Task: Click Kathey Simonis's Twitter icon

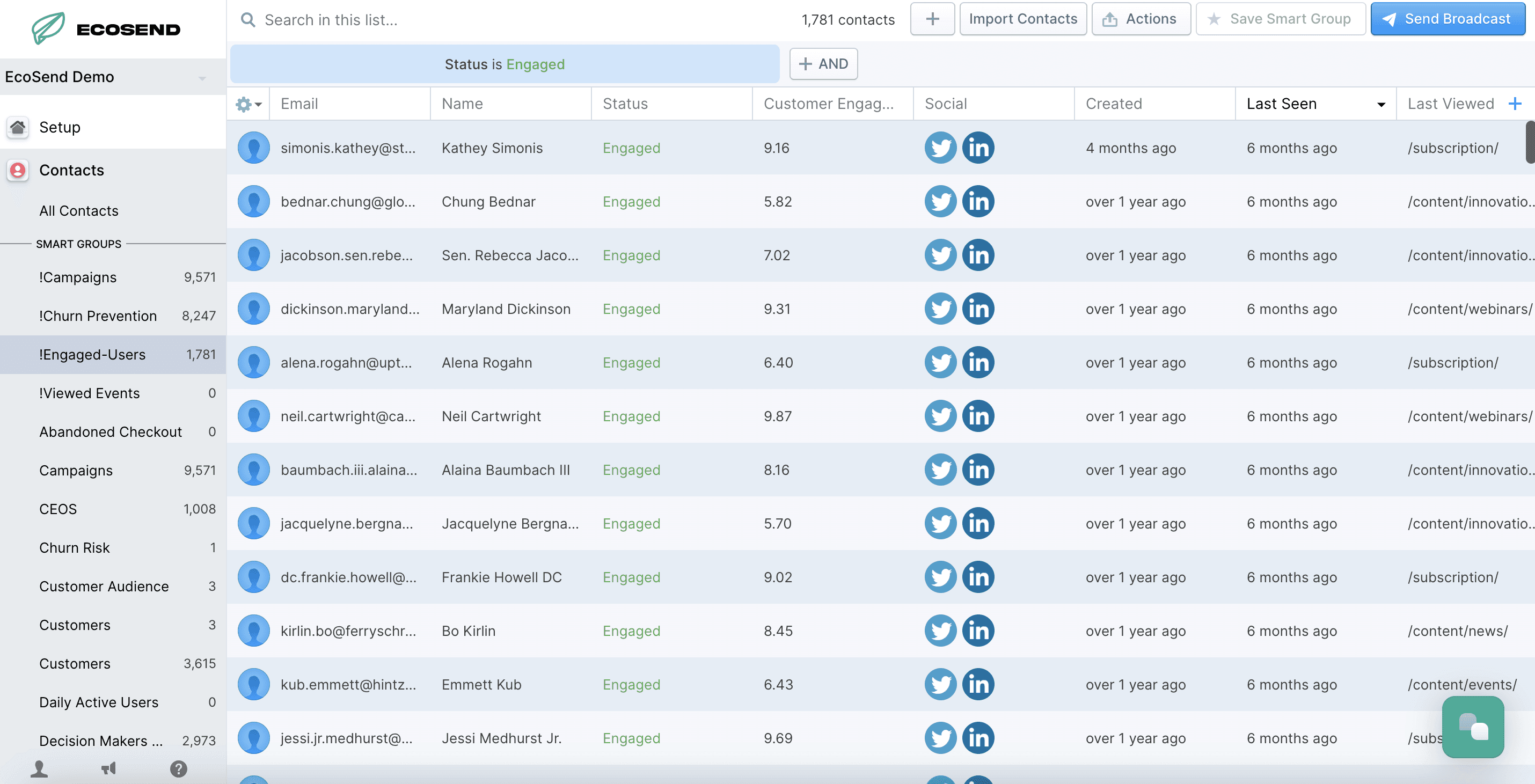Action: (940, 148)
